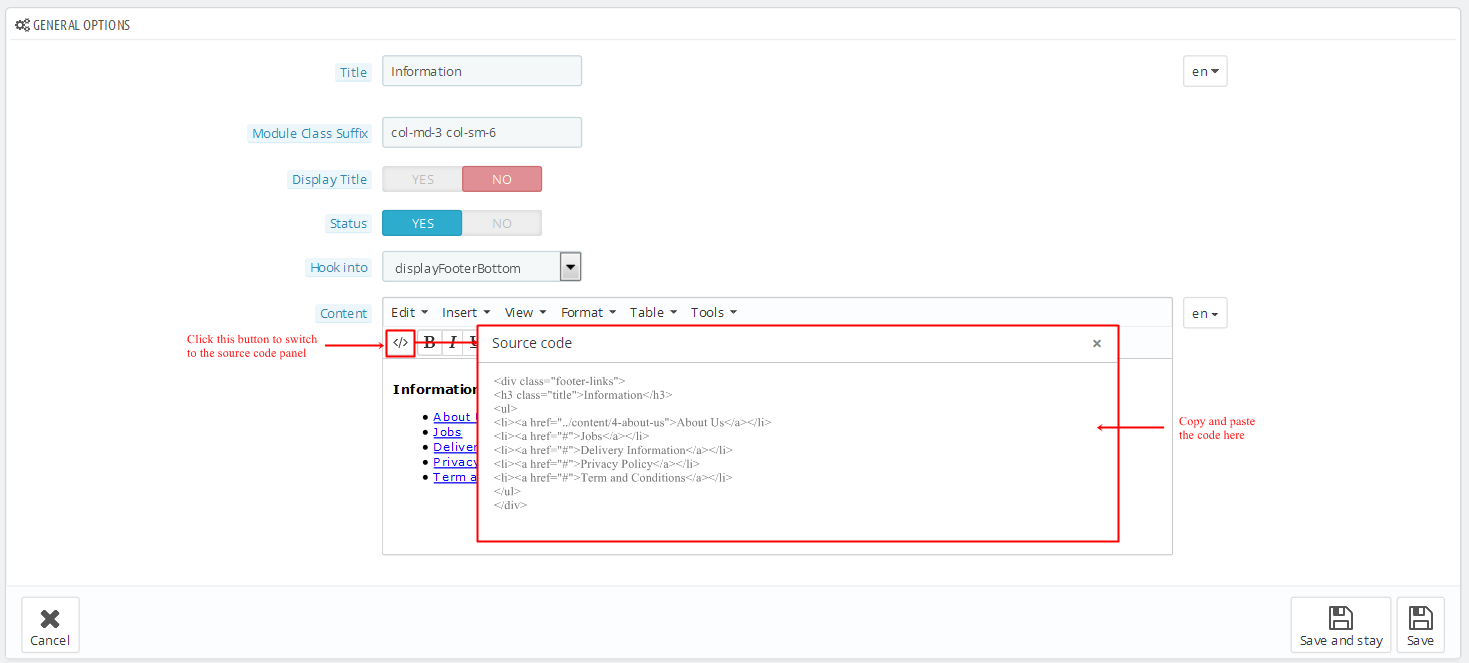Toggle italic formatting in the editor

[x=452, y=343]
